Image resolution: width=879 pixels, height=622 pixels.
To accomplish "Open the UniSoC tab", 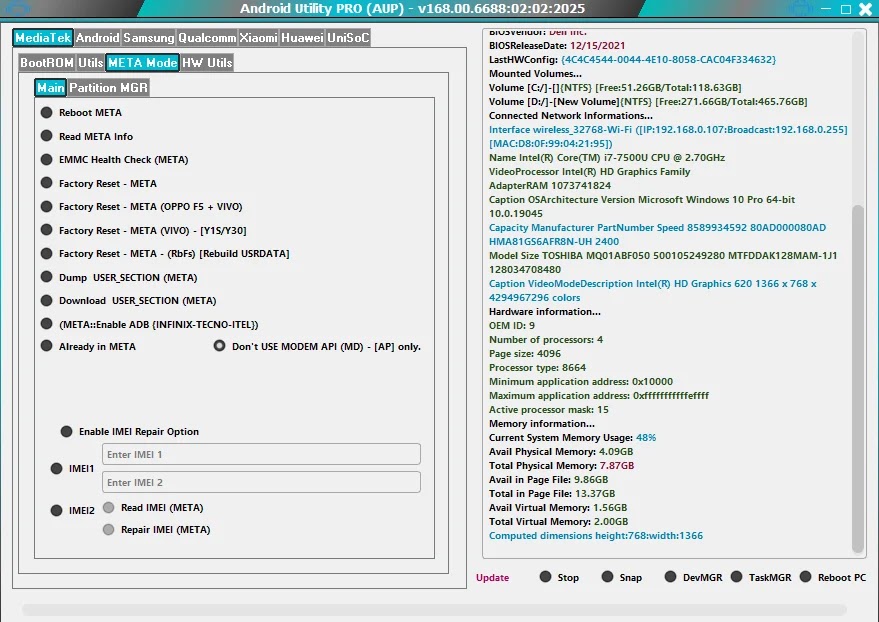I will pyautogui.click(x=348, y=38).
